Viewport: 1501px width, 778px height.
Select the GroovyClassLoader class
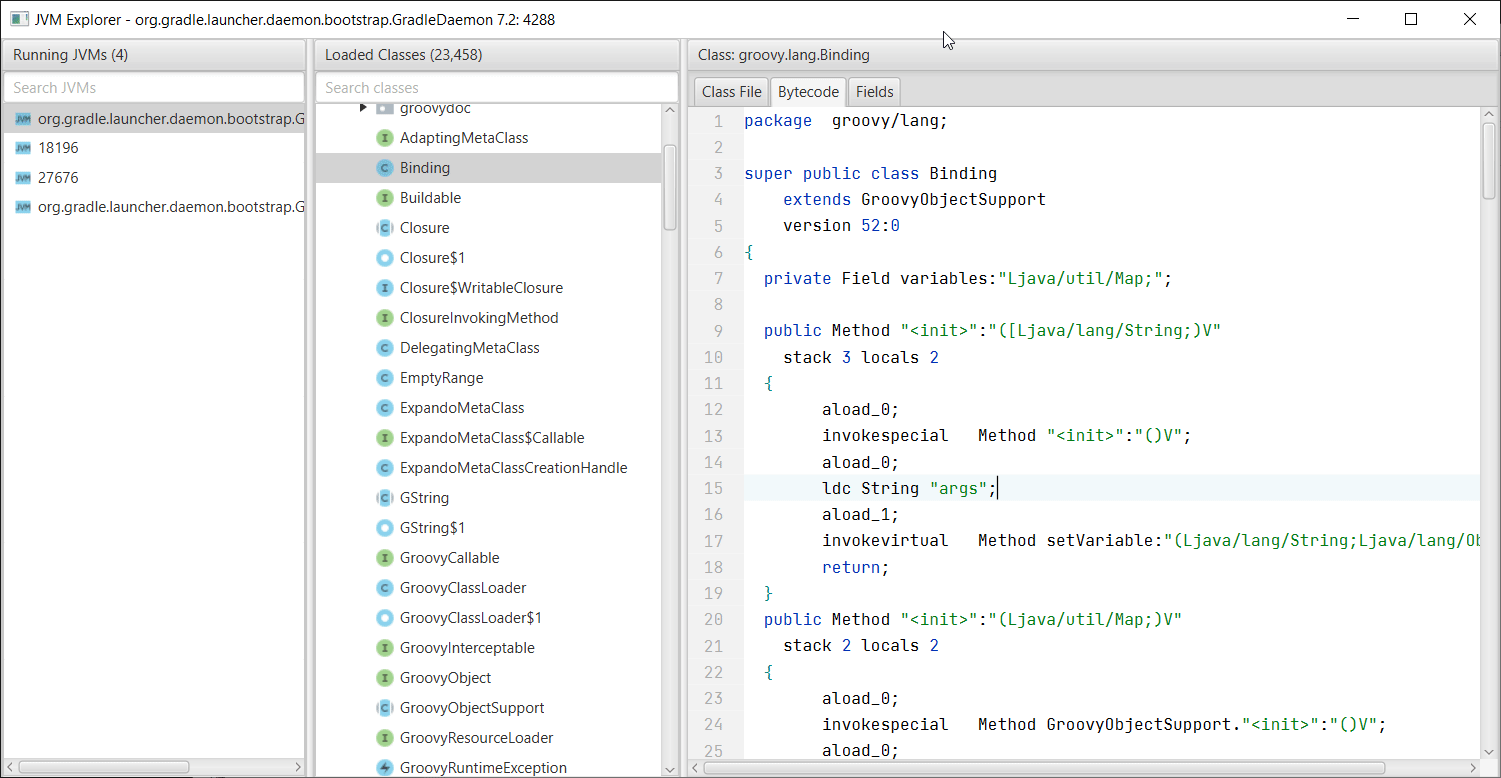[489, 588]
